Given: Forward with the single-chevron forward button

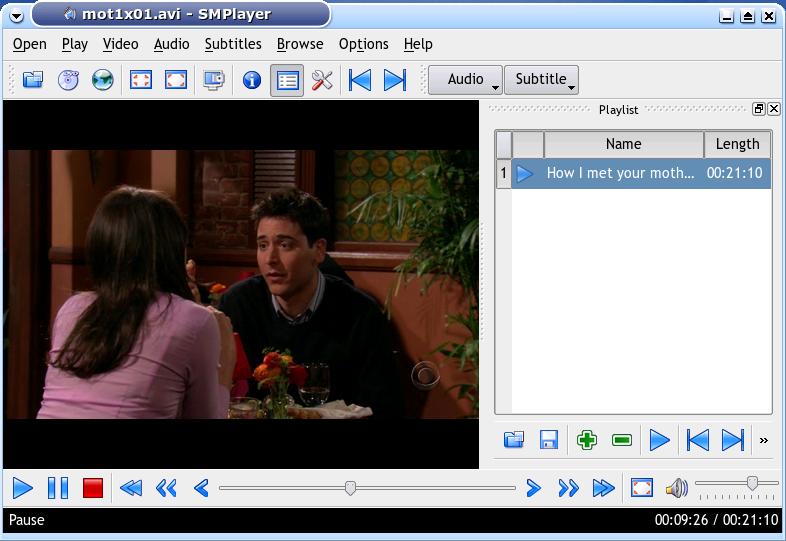Looking at the screenshot, I should (534, 488).
